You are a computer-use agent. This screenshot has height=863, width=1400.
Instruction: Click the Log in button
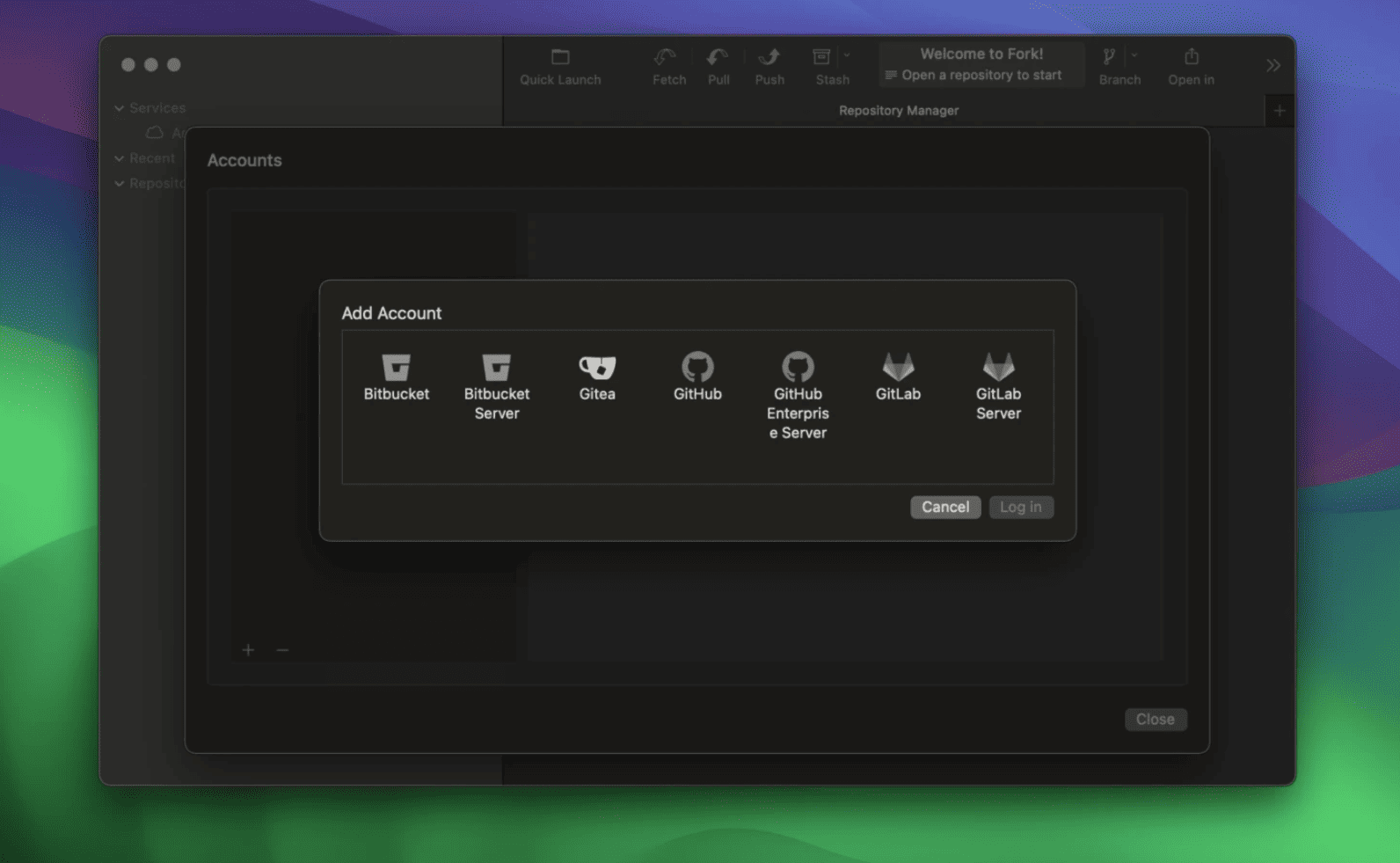point(1021,507)
